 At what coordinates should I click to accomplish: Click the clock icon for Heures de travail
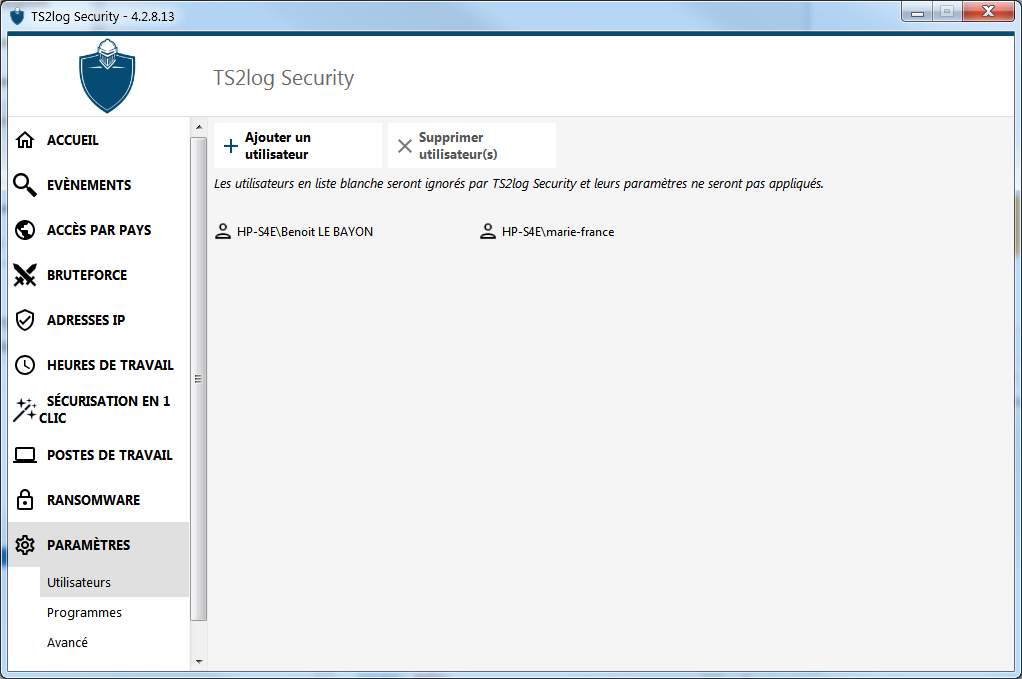(x=25, y=365)
